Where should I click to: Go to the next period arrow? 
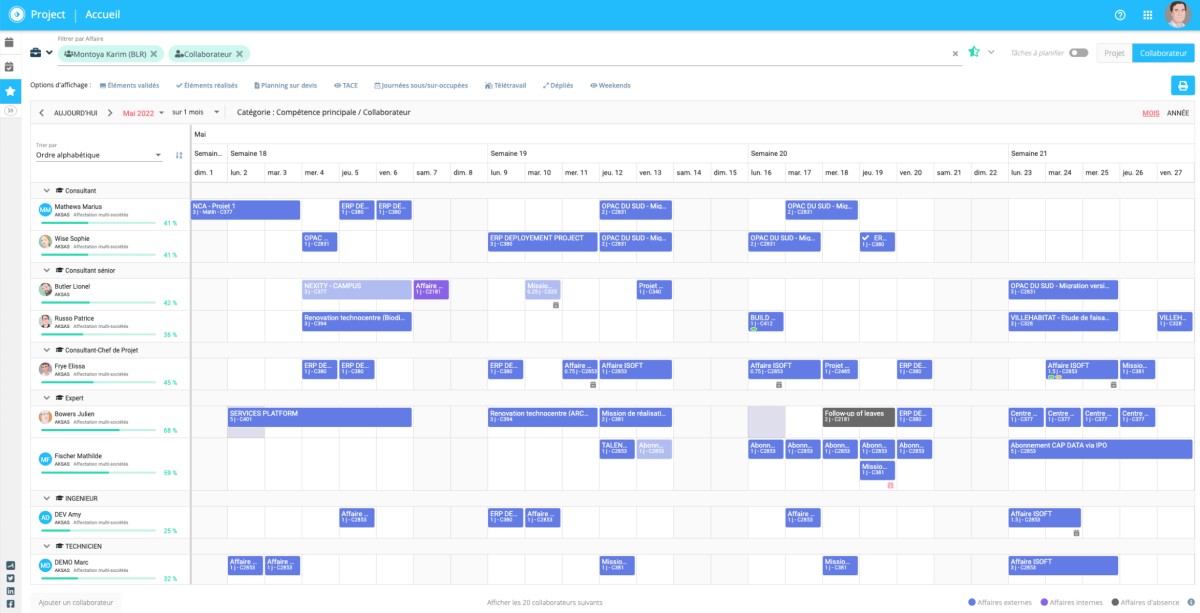tap(110, 113)
